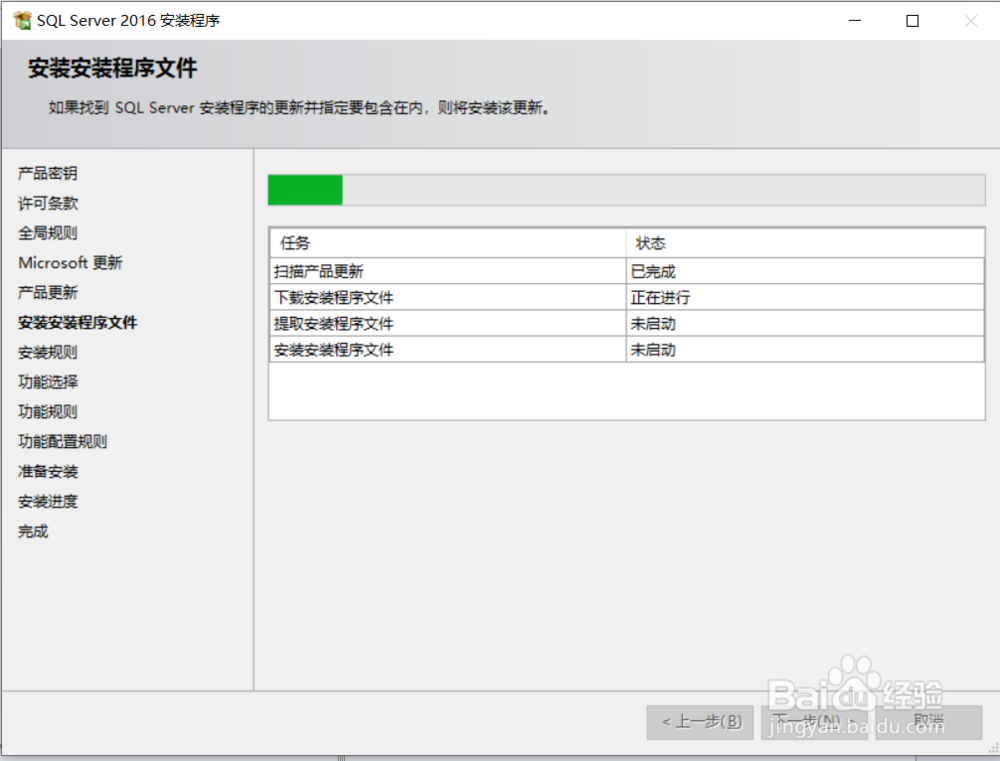Select 产品密钥 step in sidebar

point(48,173)
